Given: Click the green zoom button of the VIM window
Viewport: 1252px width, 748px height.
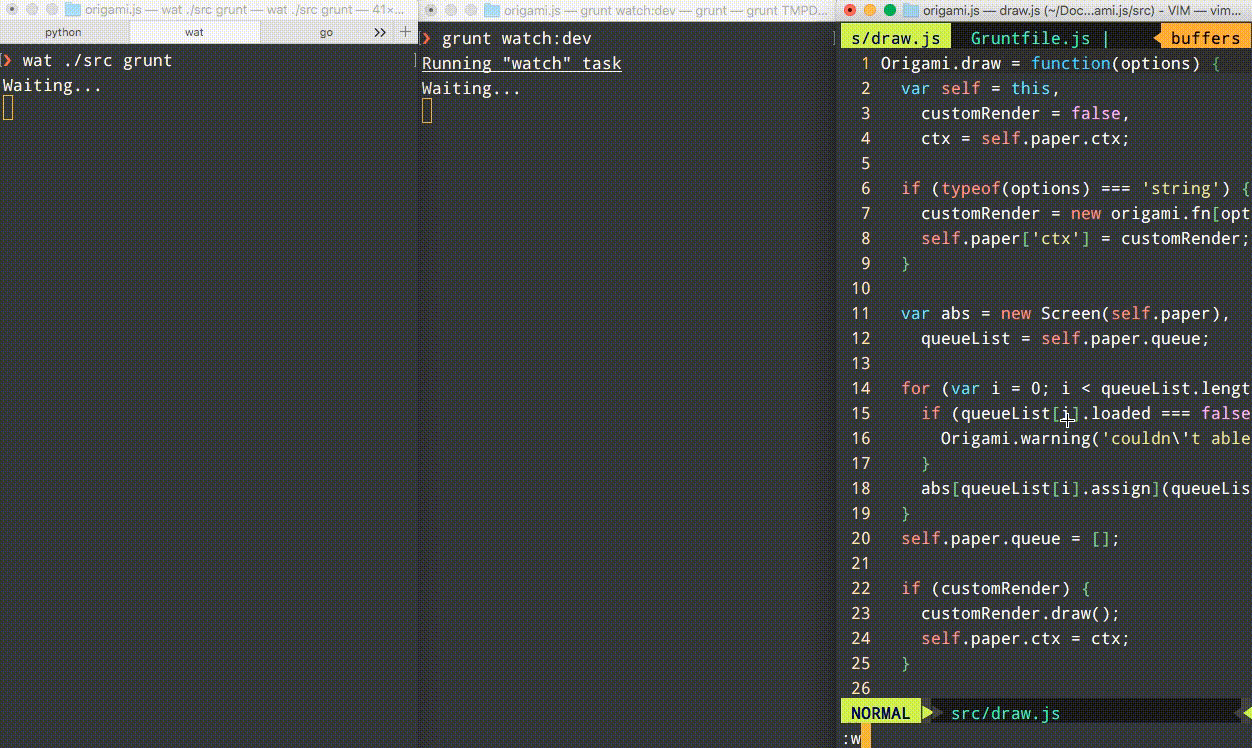Looking at the screenshot, I should pyautogui.click(x=890, y=10).
